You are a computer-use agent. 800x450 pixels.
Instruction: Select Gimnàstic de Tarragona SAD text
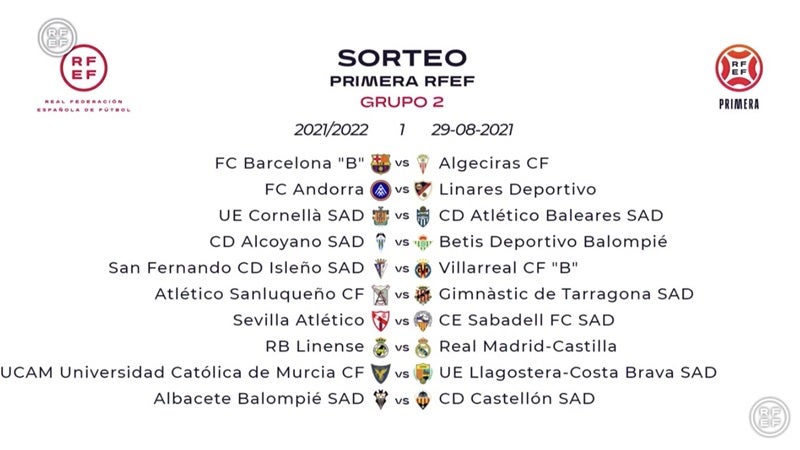[x=566, y=294]
